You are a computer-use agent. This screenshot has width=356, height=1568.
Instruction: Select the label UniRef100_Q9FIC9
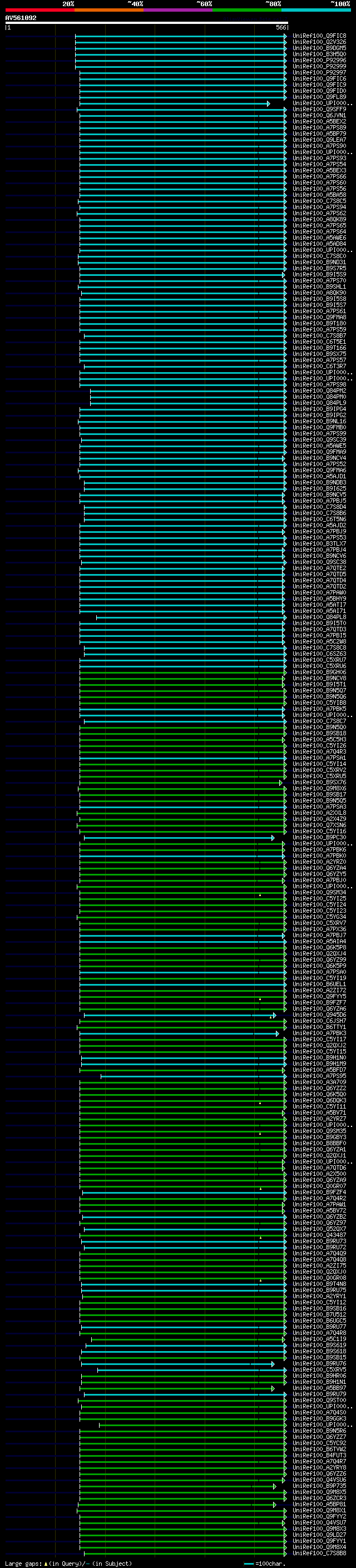pyautogui.click(x=319, y=85)
